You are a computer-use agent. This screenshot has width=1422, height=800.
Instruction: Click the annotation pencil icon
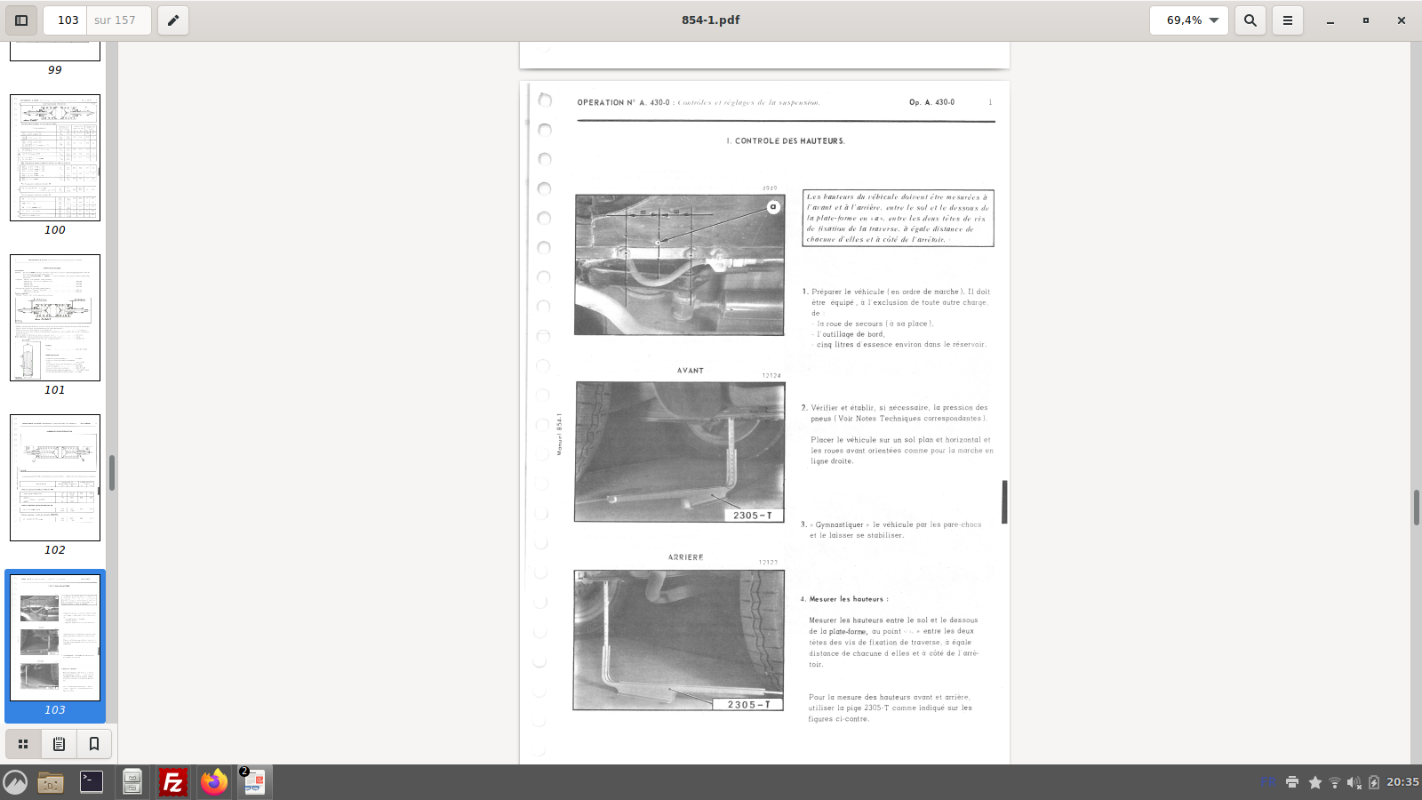(x=173, y=20)
